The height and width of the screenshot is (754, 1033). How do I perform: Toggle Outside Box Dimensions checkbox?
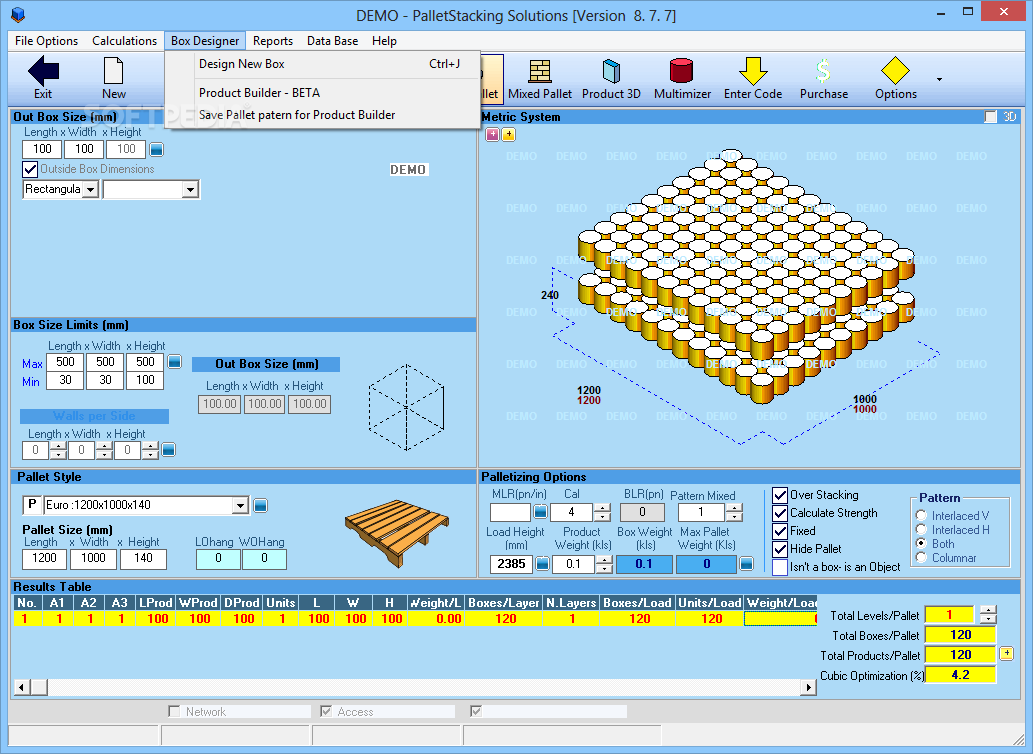[30, 169]
